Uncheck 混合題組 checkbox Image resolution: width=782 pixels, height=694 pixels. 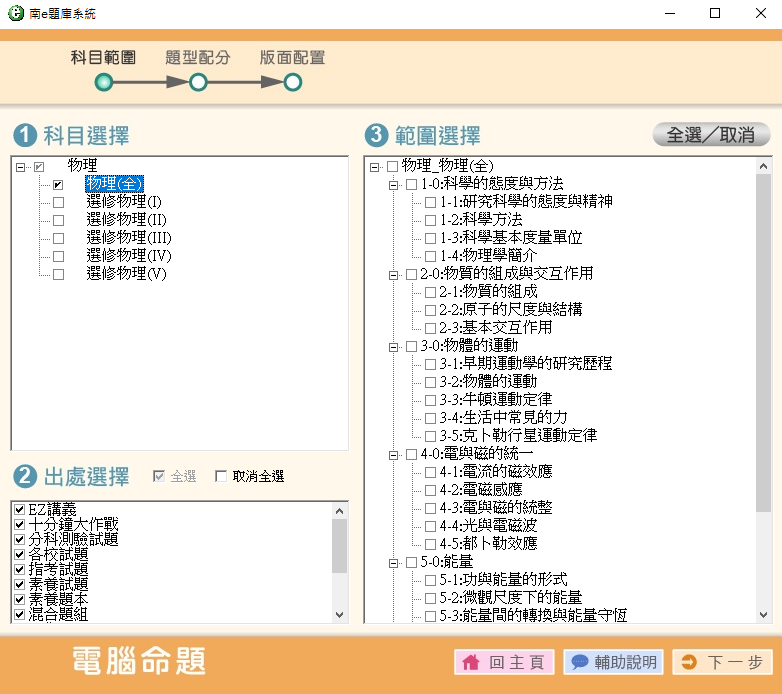(x=19, y=614)
